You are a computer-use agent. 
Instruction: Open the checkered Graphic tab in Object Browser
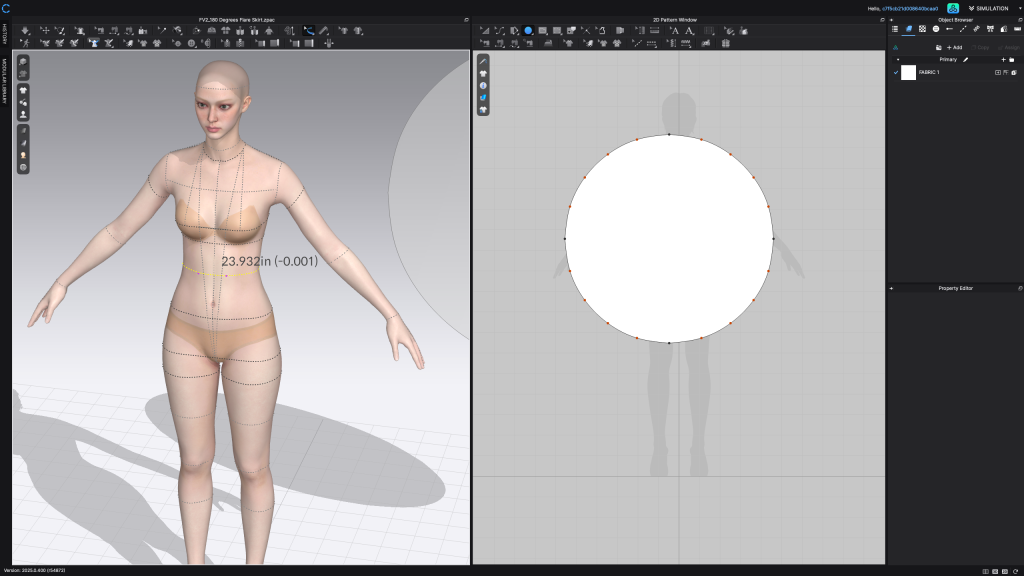coord(922,29)
